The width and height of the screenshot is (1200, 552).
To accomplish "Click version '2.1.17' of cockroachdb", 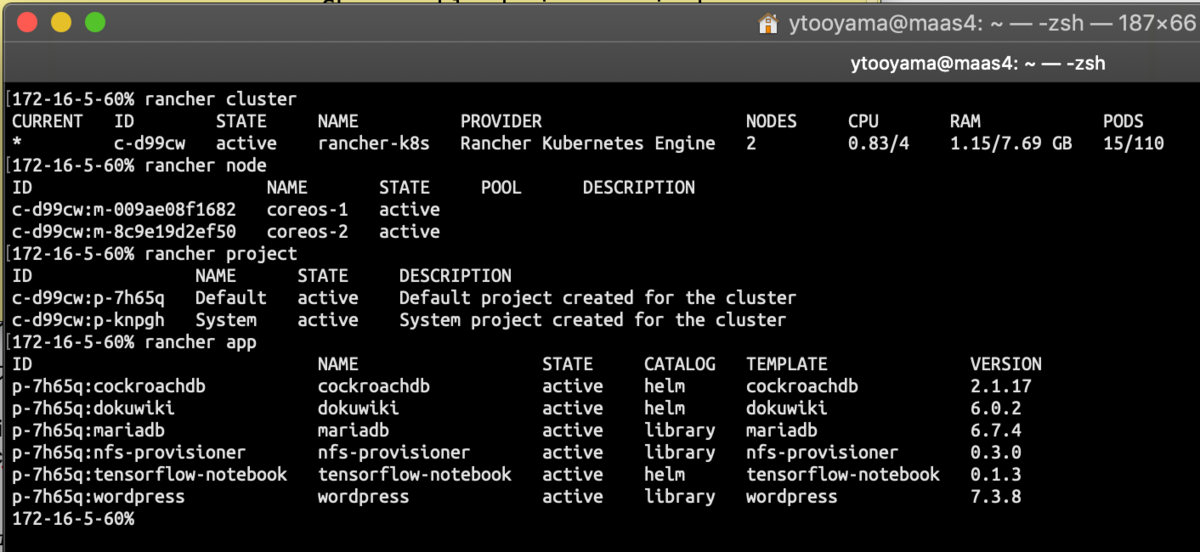I will [1001, 386].
